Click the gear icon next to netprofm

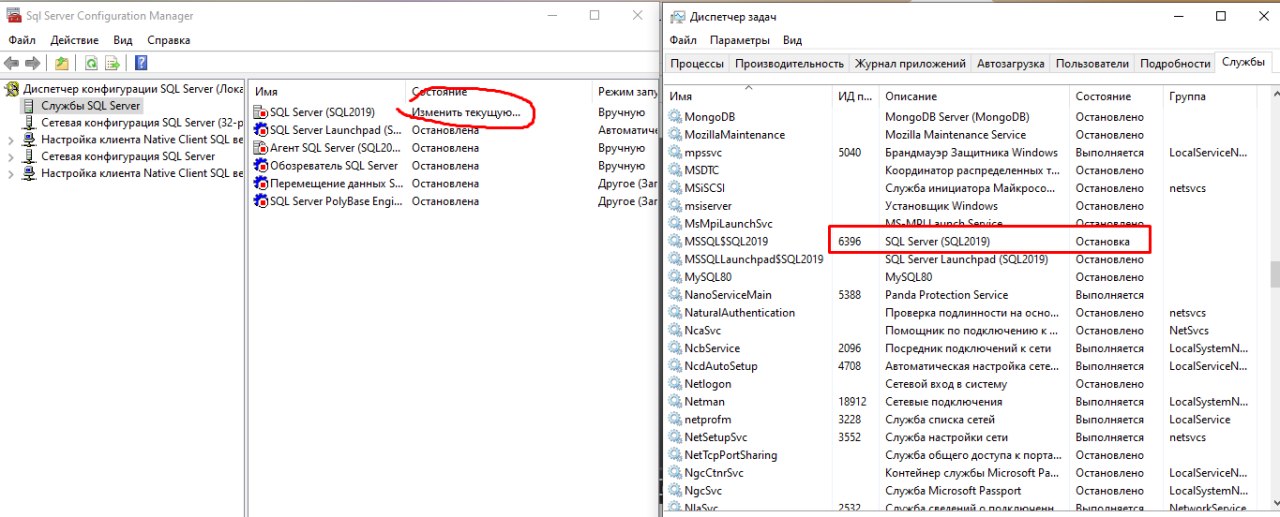(x=675, y=419)
